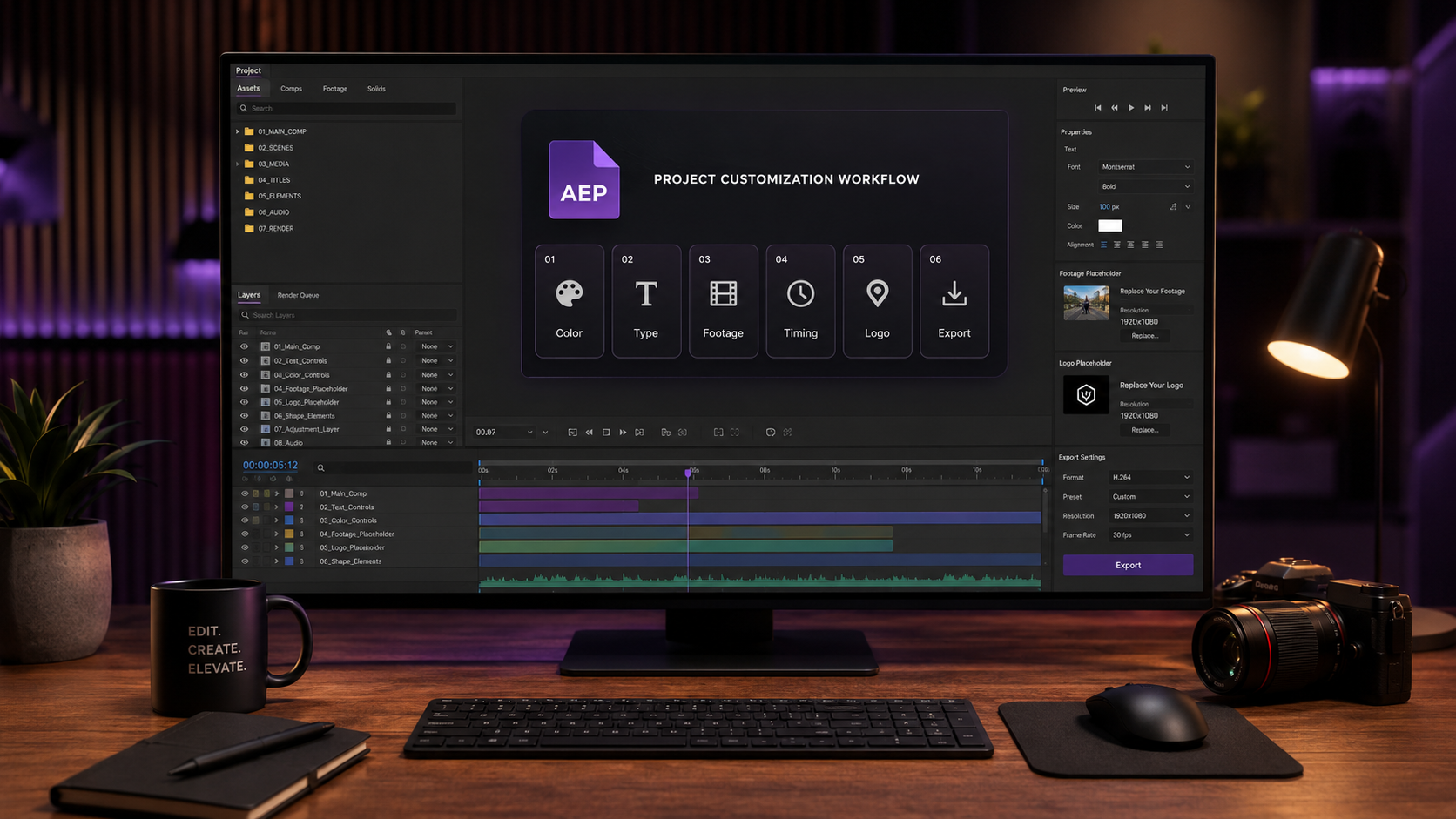Jump to first frame in Preview panel

[x=1098, y=108]
